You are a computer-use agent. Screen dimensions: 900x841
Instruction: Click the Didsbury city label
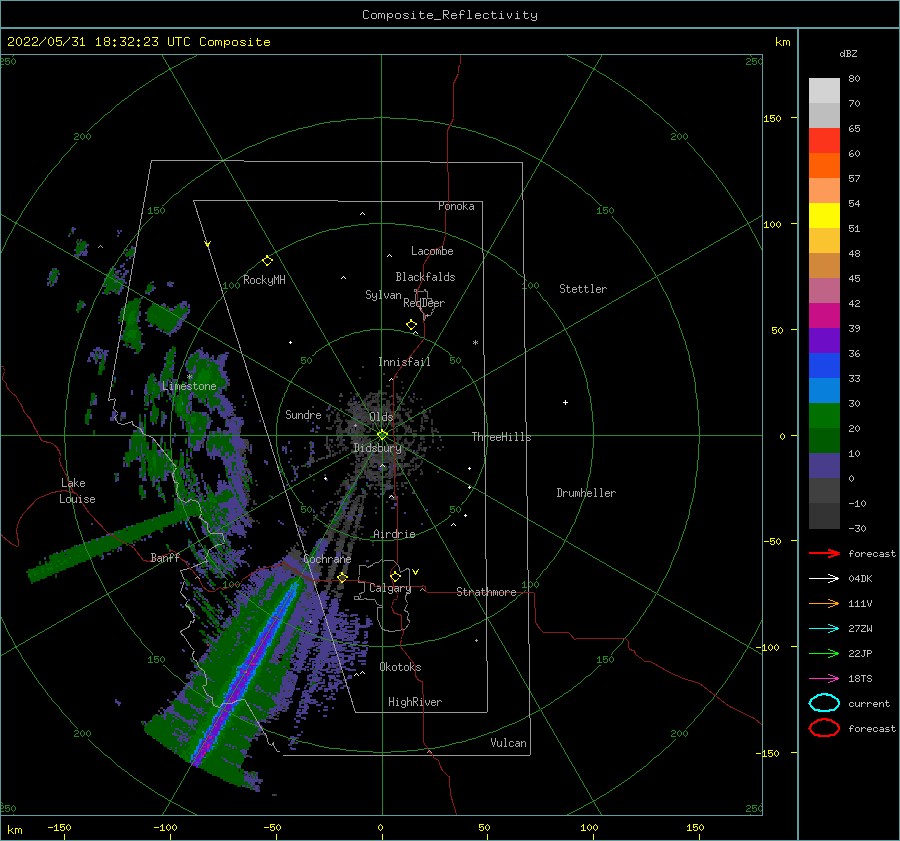click(377, 448)
